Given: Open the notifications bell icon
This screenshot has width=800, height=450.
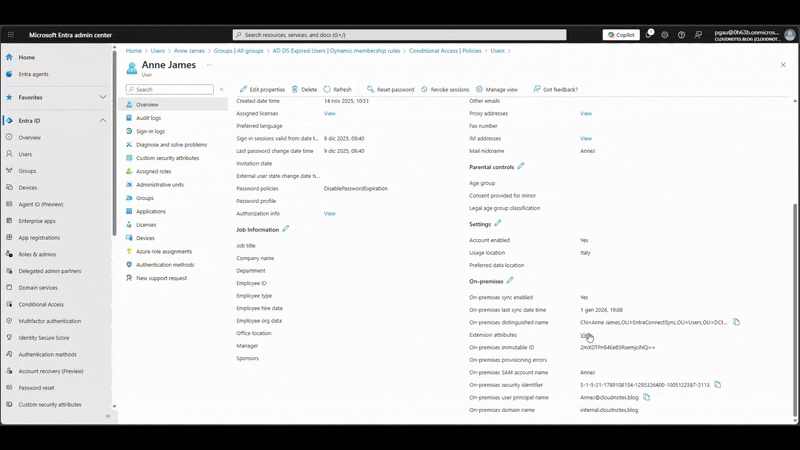Looking at the screenshot, I should pyautogui.click(x=649, y=34).
